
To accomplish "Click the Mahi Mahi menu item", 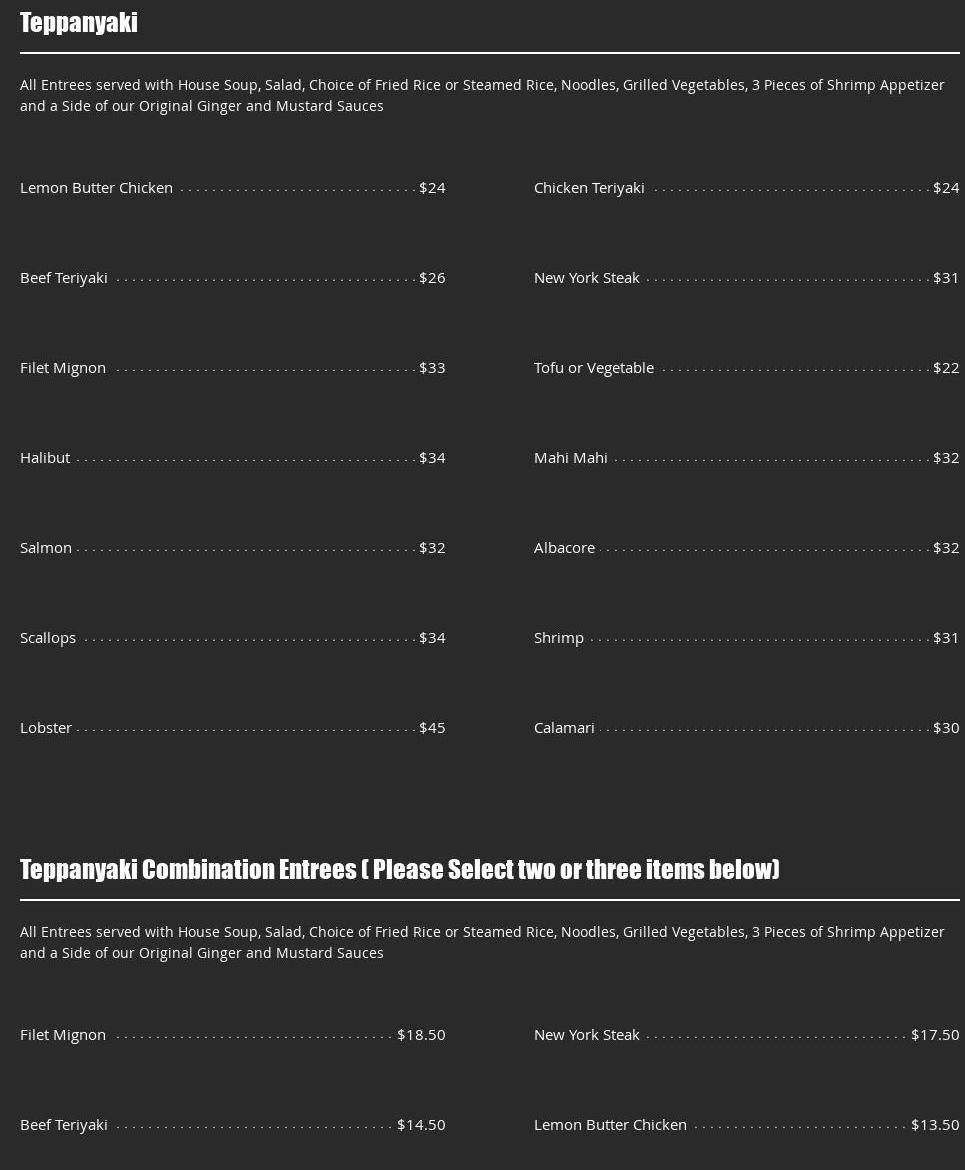I will point(570,458).
